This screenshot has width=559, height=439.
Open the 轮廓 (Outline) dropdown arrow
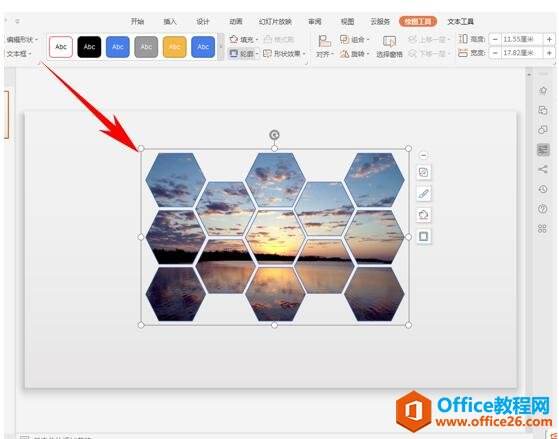point(257,54)
